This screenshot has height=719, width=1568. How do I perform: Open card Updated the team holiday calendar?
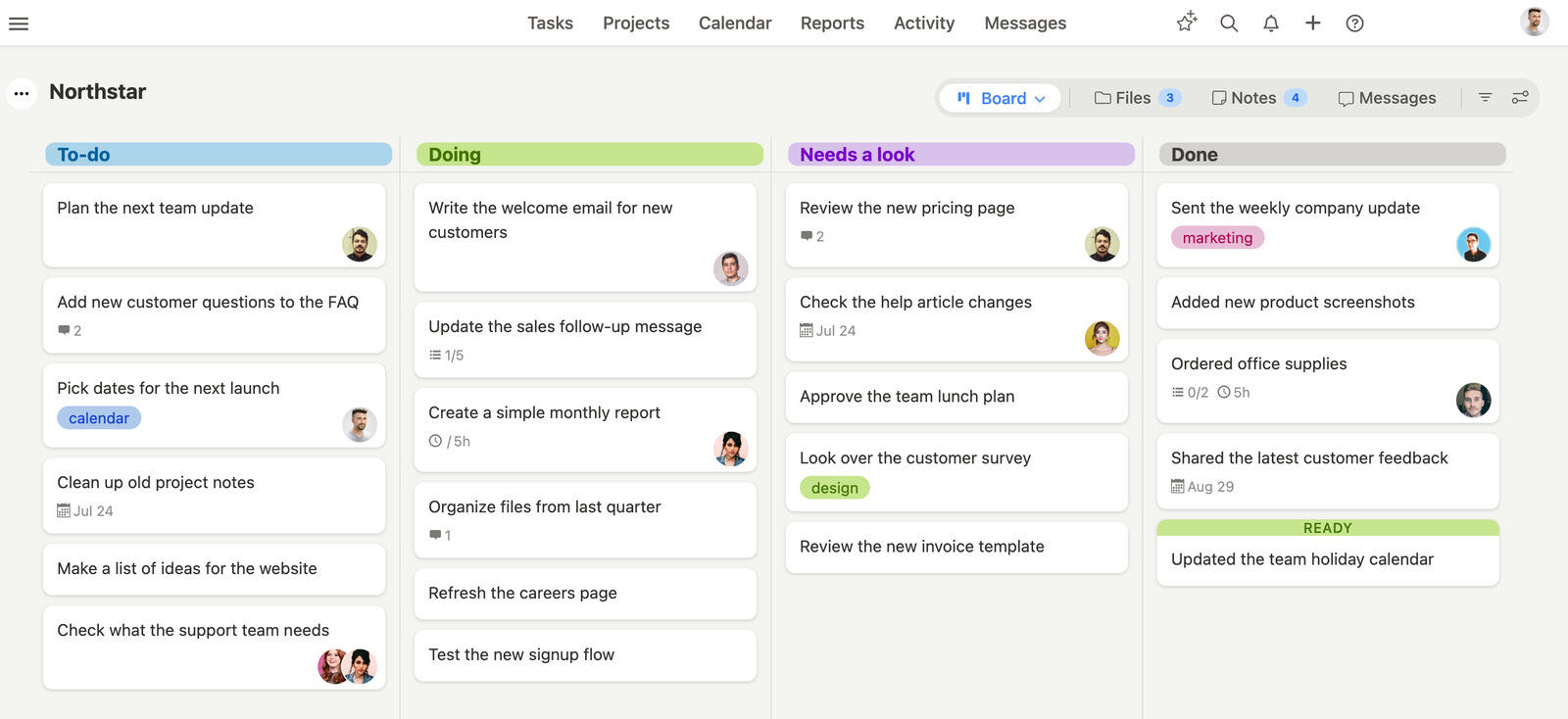click(x=1328, y=552)
